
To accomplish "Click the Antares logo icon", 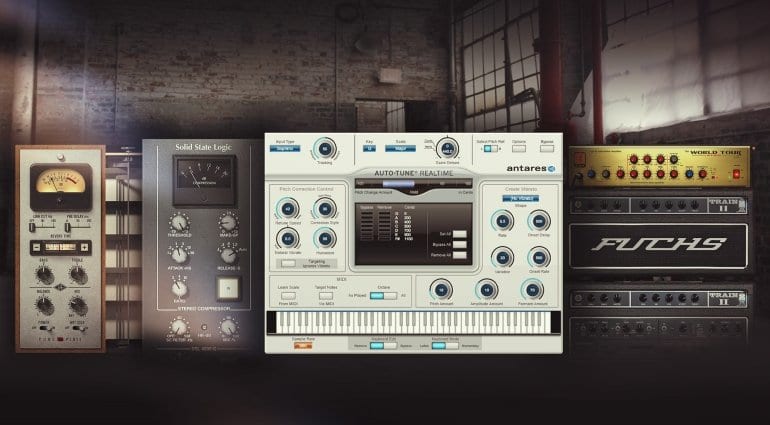I will click(x=551, y=169).
